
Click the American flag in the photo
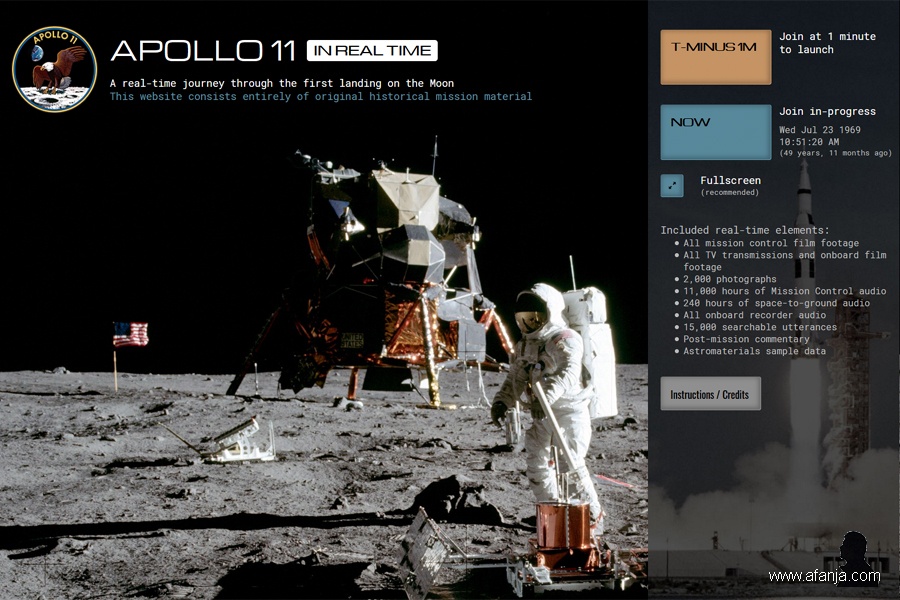[x=130, y=334]
